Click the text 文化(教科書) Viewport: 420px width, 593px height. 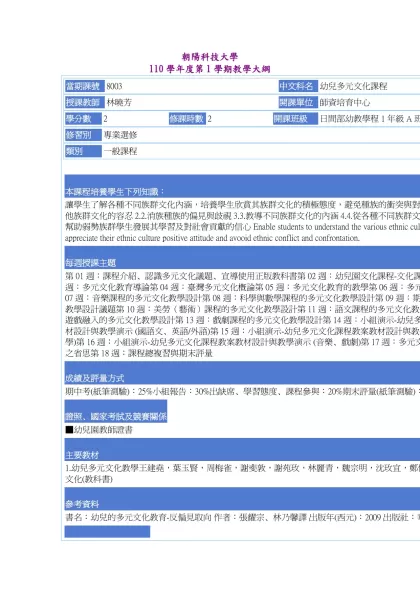(x=89, y=479)
